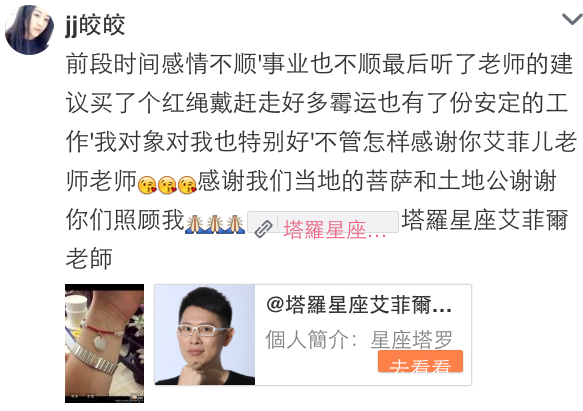Click the line mentioning 菩萨和土地公
583x411 pixels.
(311, 181)
